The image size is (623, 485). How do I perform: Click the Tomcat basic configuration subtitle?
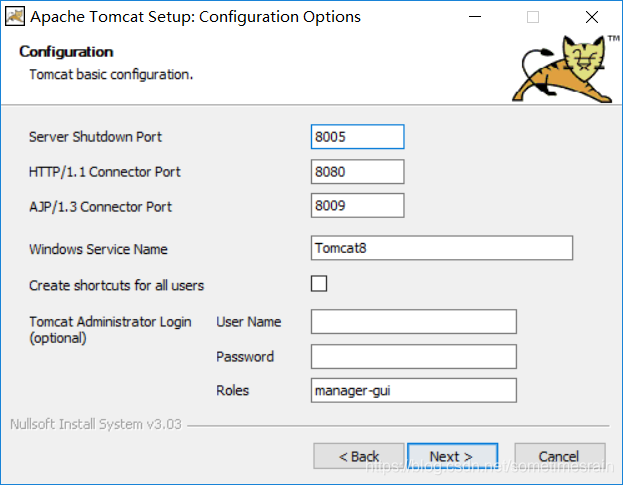pos(111,74)
